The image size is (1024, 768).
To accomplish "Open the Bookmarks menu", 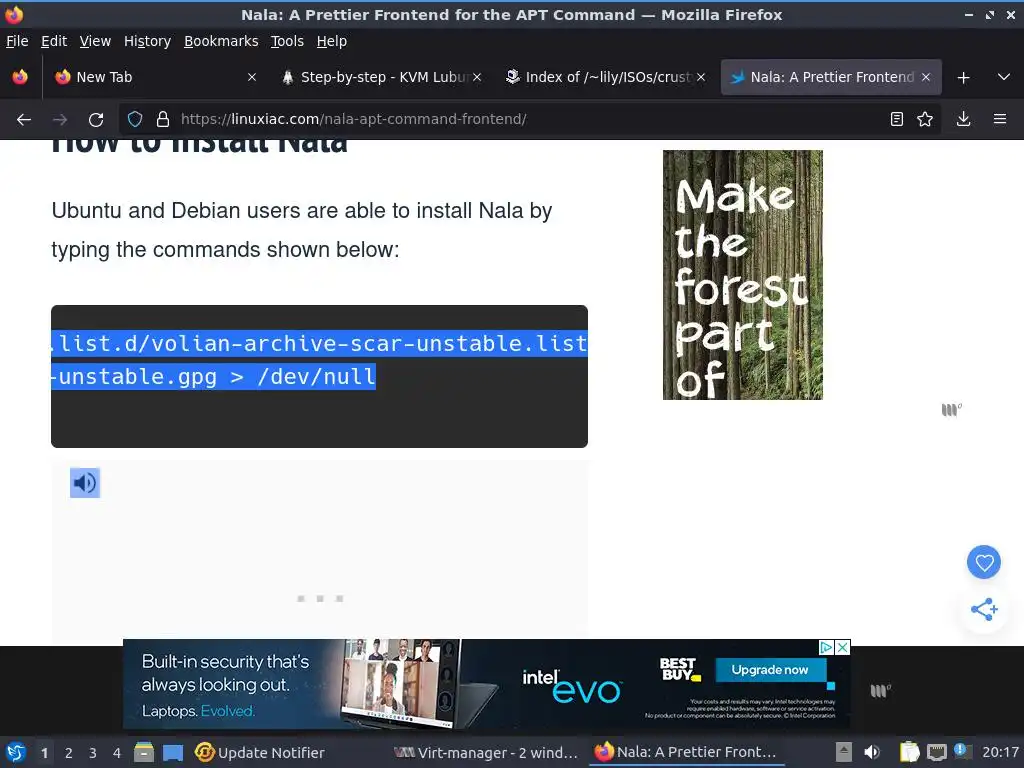I will point(221,41).
